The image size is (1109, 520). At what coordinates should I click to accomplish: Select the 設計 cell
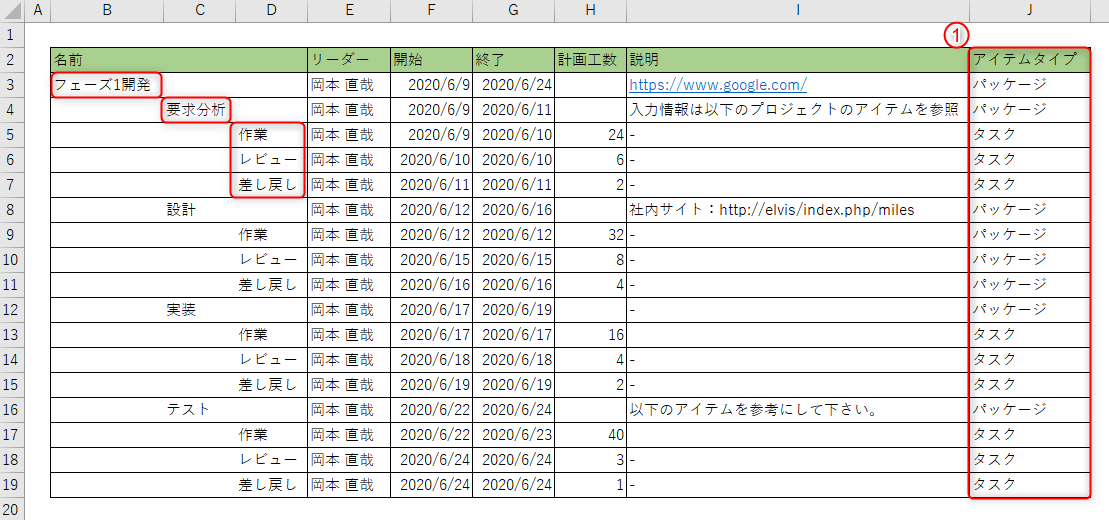tap(181, 210)
